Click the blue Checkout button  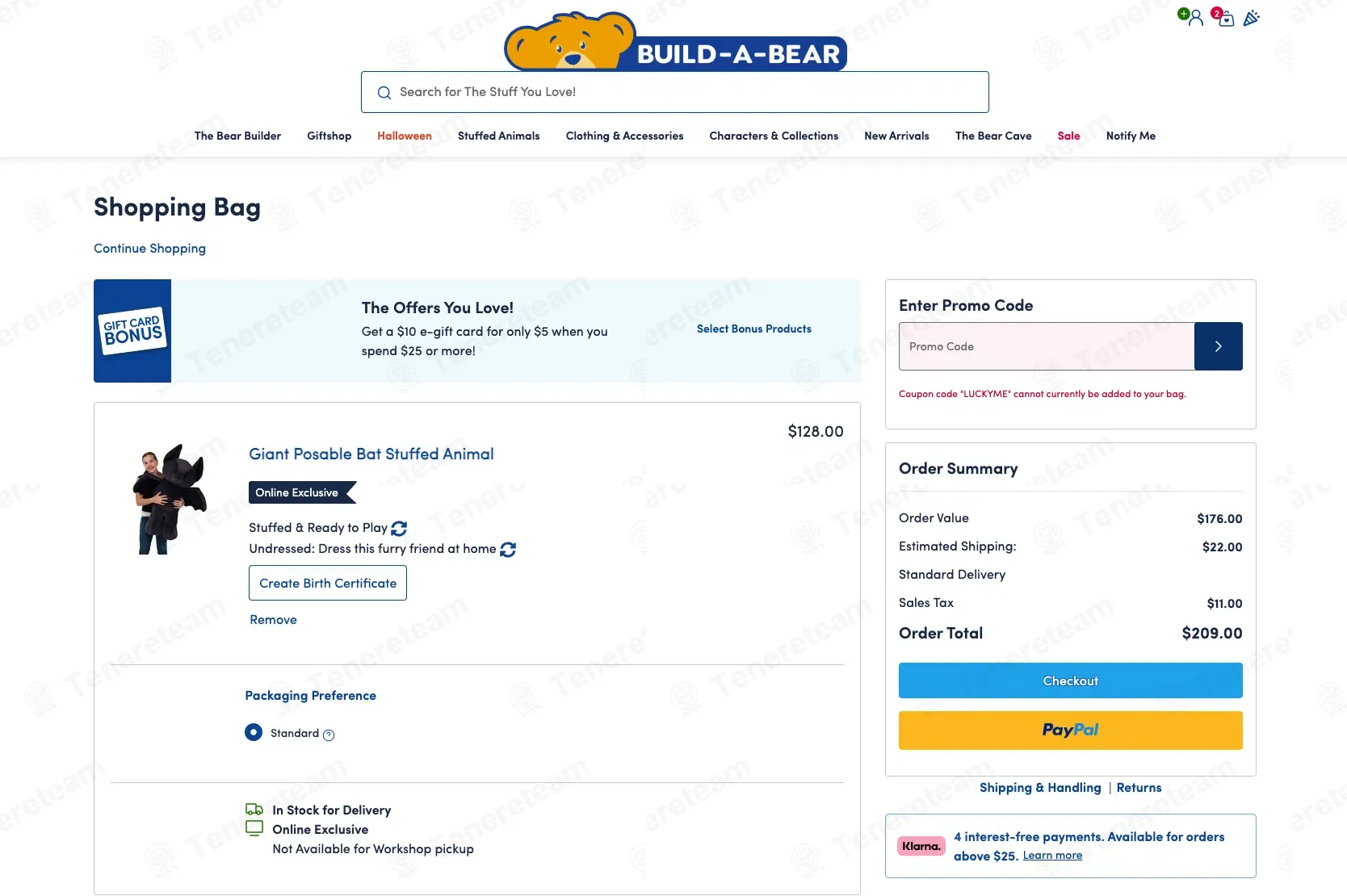1070,680
